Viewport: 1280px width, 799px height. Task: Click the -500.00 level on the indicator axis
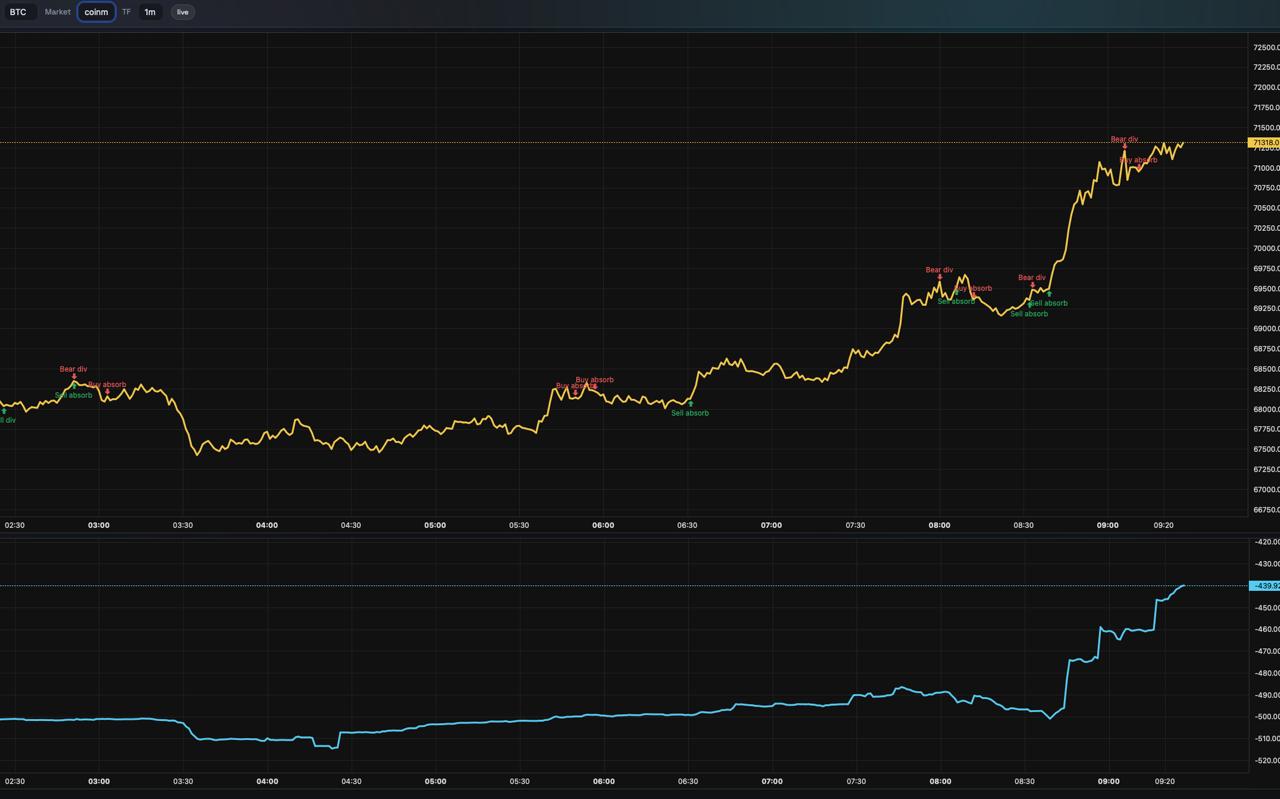[1265, 717]
